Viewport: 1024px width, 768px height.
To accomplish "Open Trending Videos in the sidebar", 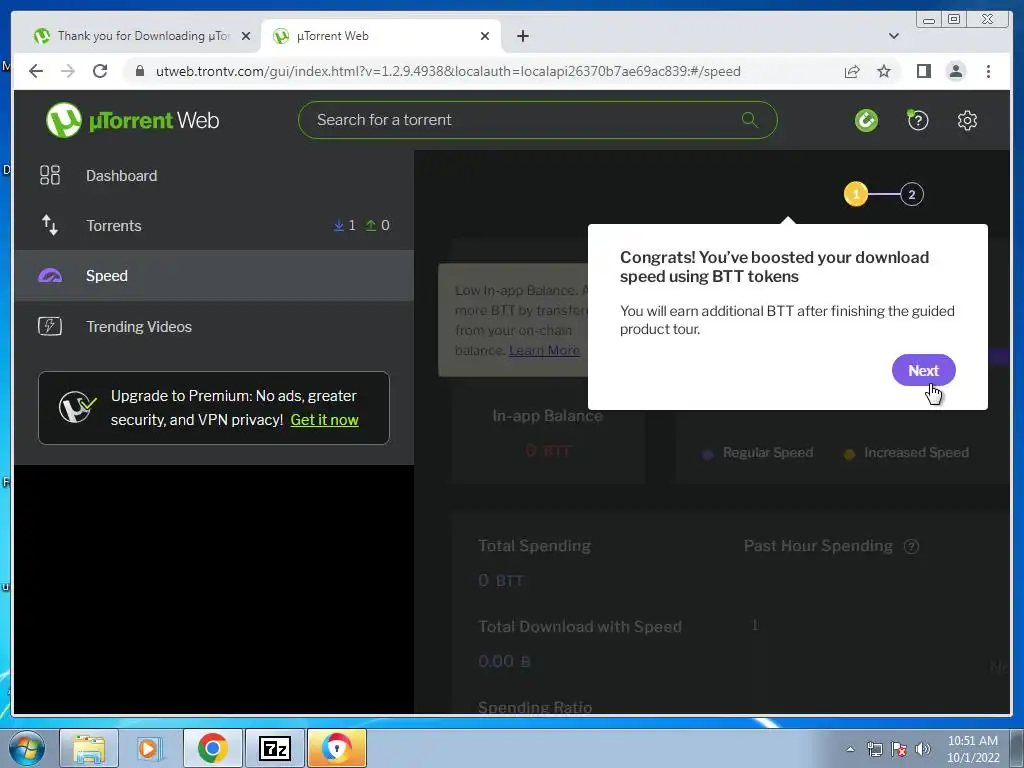I will click(214, 326).
